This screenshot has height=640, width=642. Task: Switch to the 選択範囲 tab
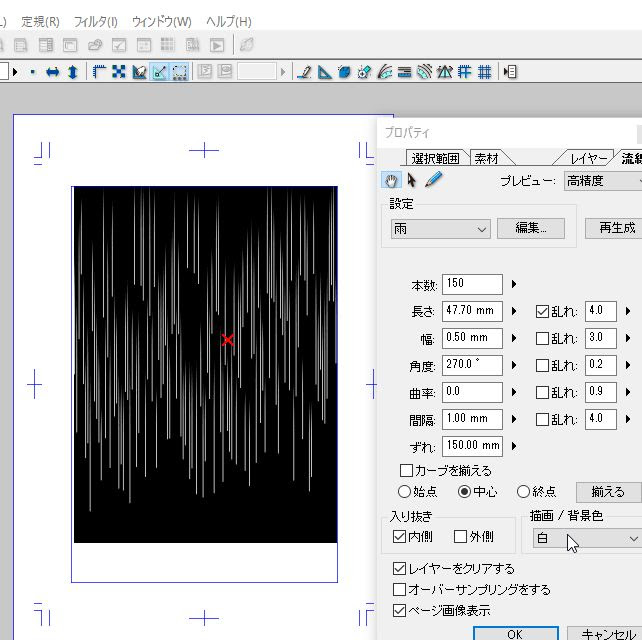tap(436, 158)
